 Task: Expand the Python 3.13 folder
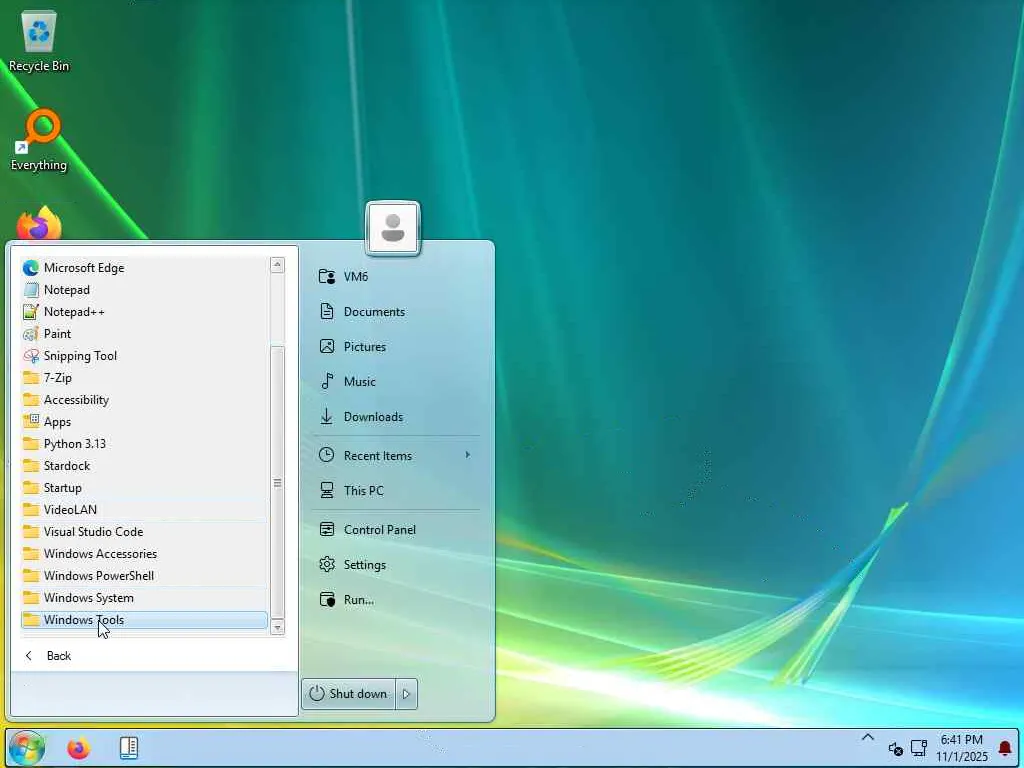tap(144, 444)
